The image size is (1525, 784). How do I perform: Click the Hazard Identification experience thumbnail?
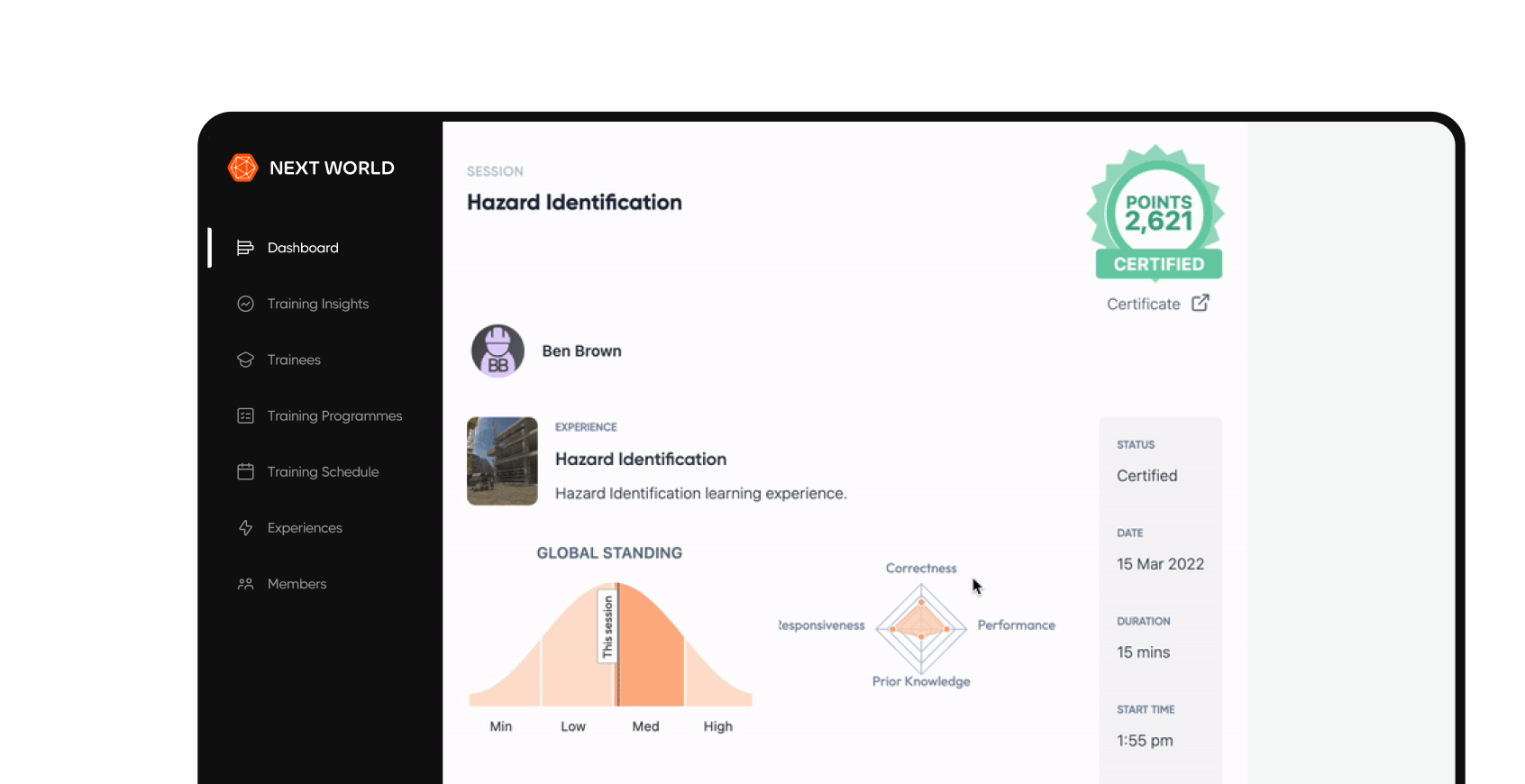point(502,460)
